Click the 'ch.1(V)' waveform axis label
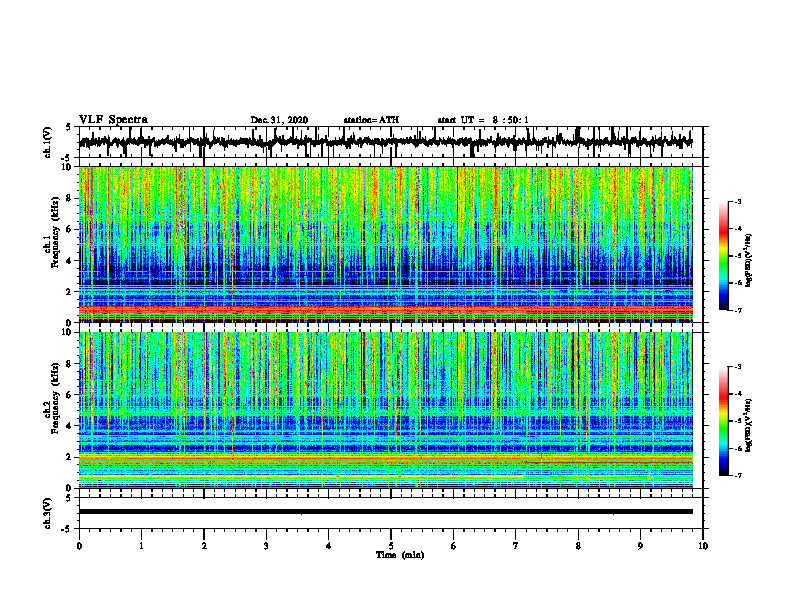This screenshot has height=612, width=792. [48, 142]
